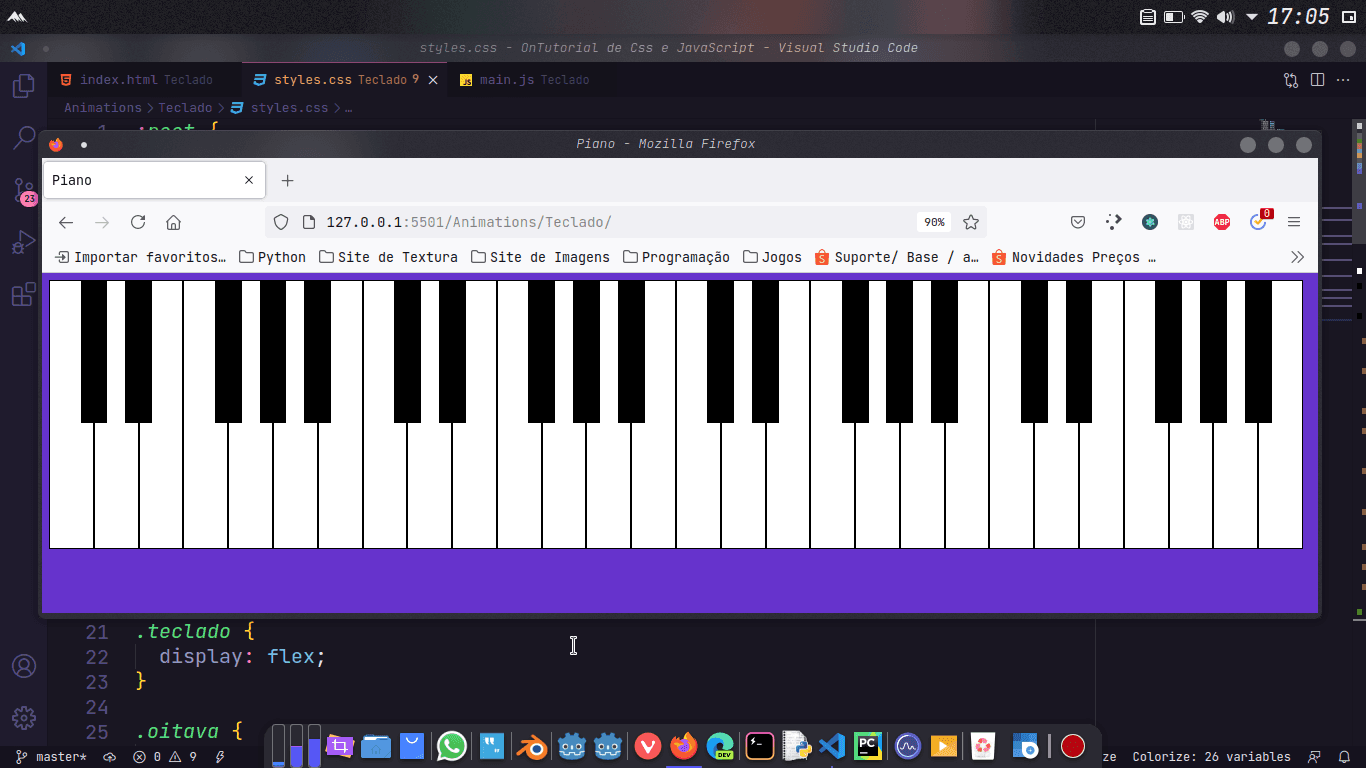Viewport: 1366px width, 768px height.
Task: Show more bookmarks with double chevron
Action: coord(1298,257)
